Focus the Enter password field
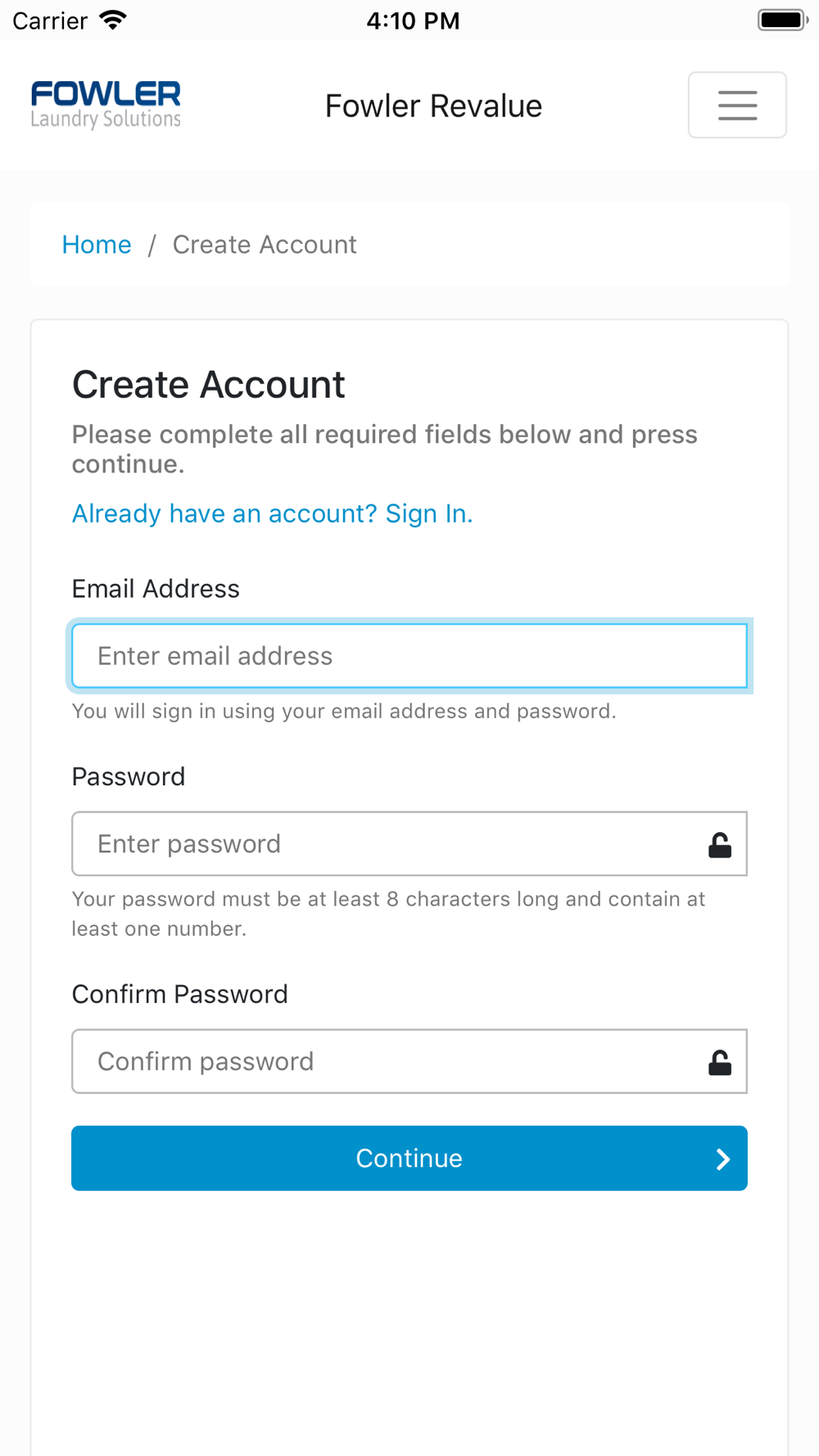Screen dimensions: 819x1456 (x=409, y=843)
